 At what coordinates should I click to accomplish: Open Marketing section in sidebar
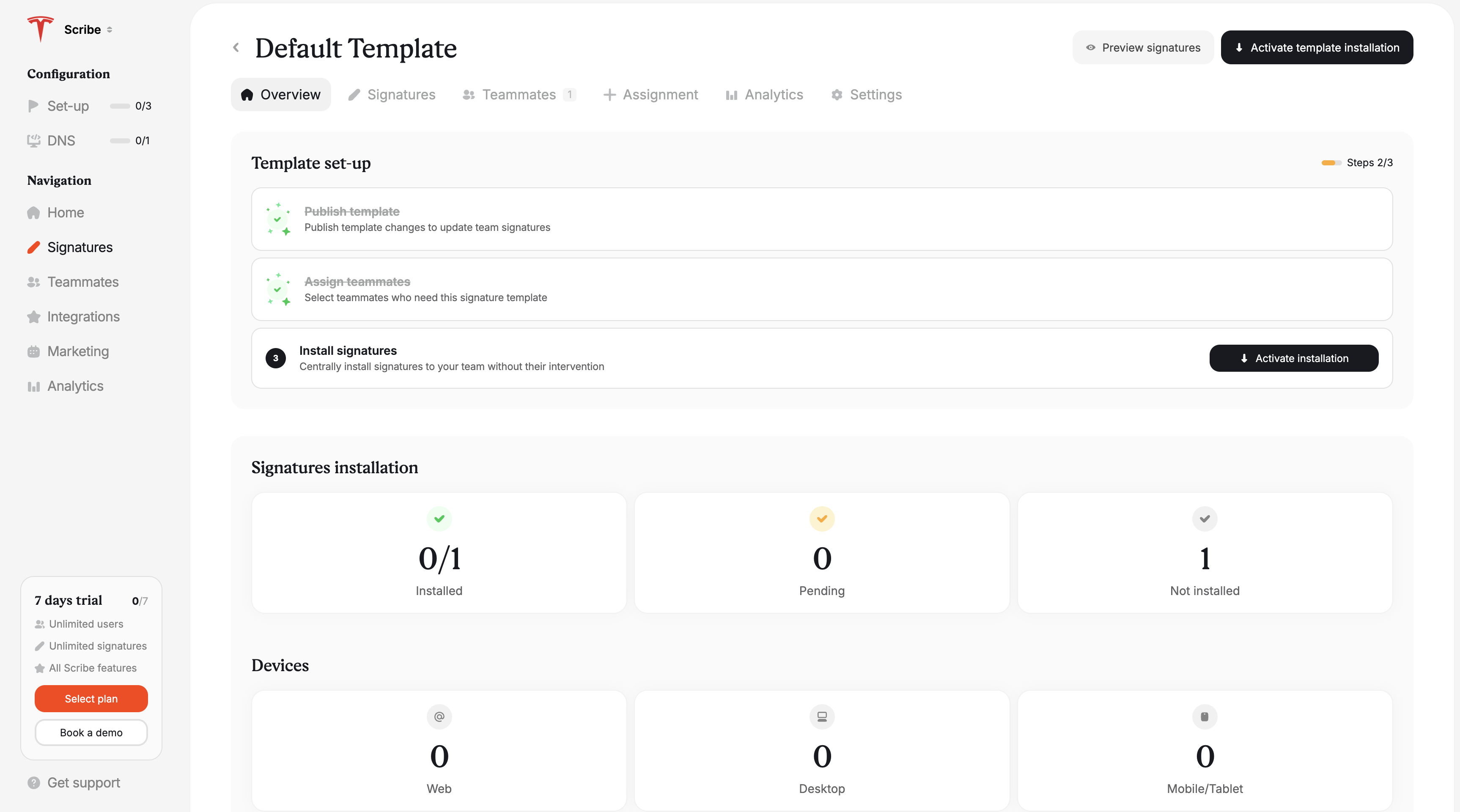coord(78,351)
